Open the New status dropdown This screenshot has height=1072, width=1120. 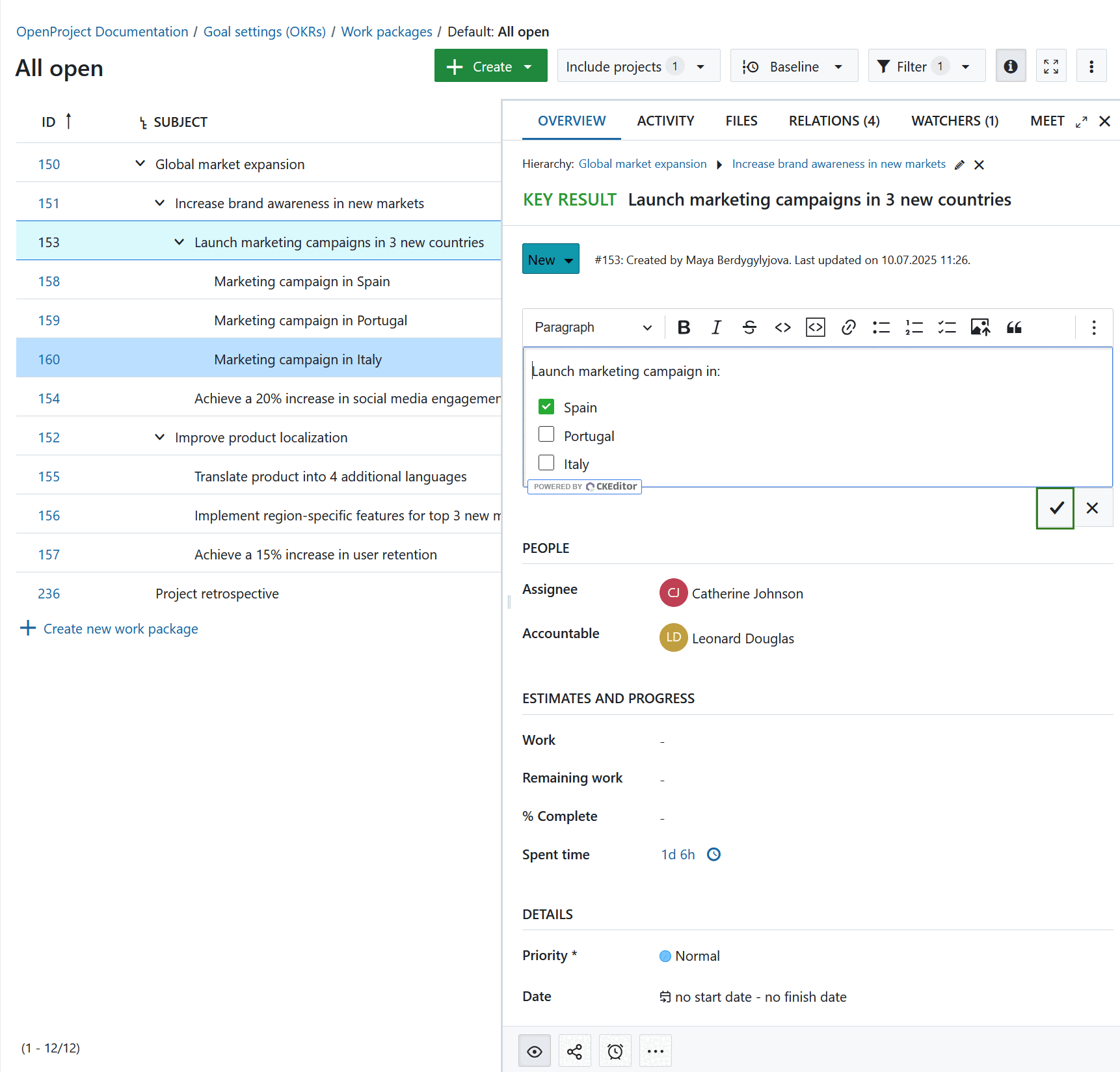pyautogui.click(x=550, y=259)
